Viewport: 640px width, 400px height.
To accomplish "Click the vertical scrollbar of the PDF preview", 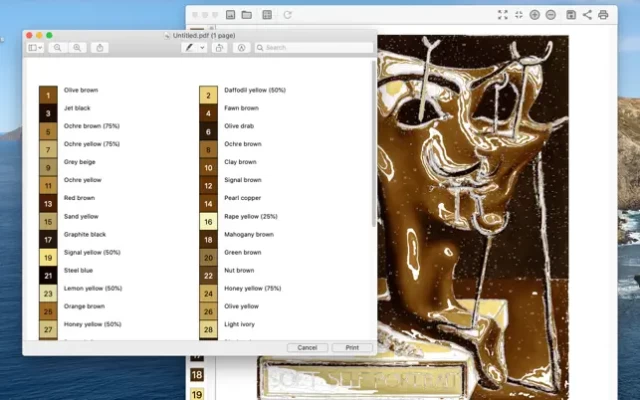I will tap(374, 140).
